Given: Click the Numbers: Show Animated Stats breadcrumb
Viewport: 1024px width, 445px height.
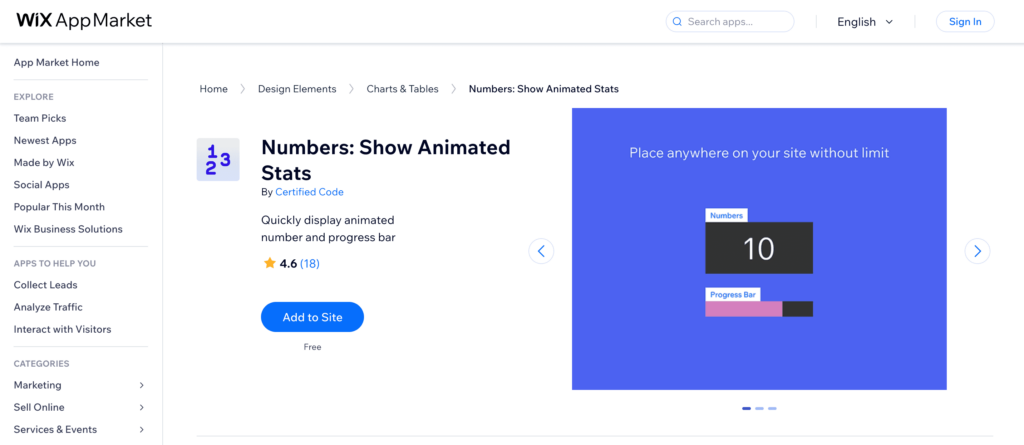Looking at the screenshot, I should (543, 89).
